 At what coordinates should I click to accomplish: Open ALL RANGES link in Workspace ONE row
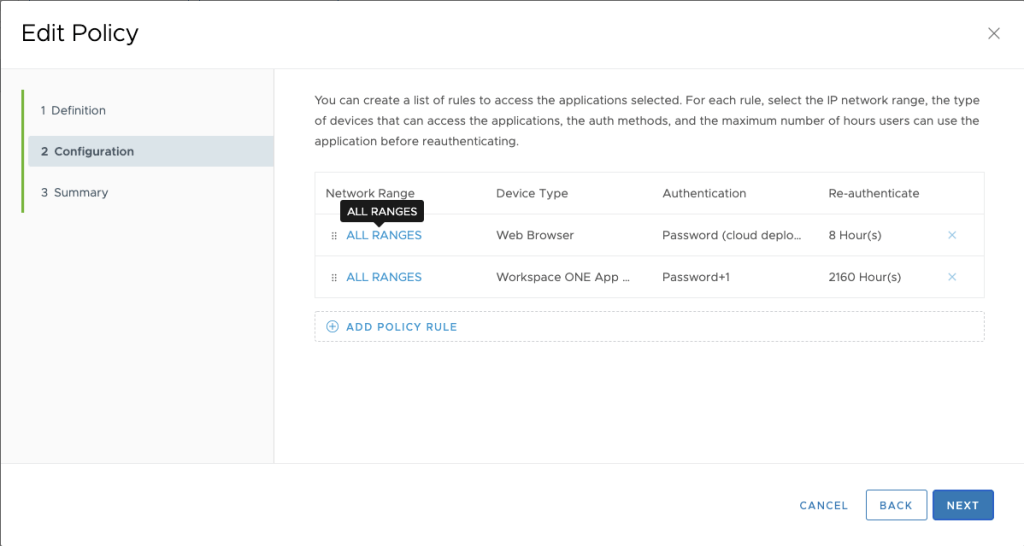tap(384, 277)
